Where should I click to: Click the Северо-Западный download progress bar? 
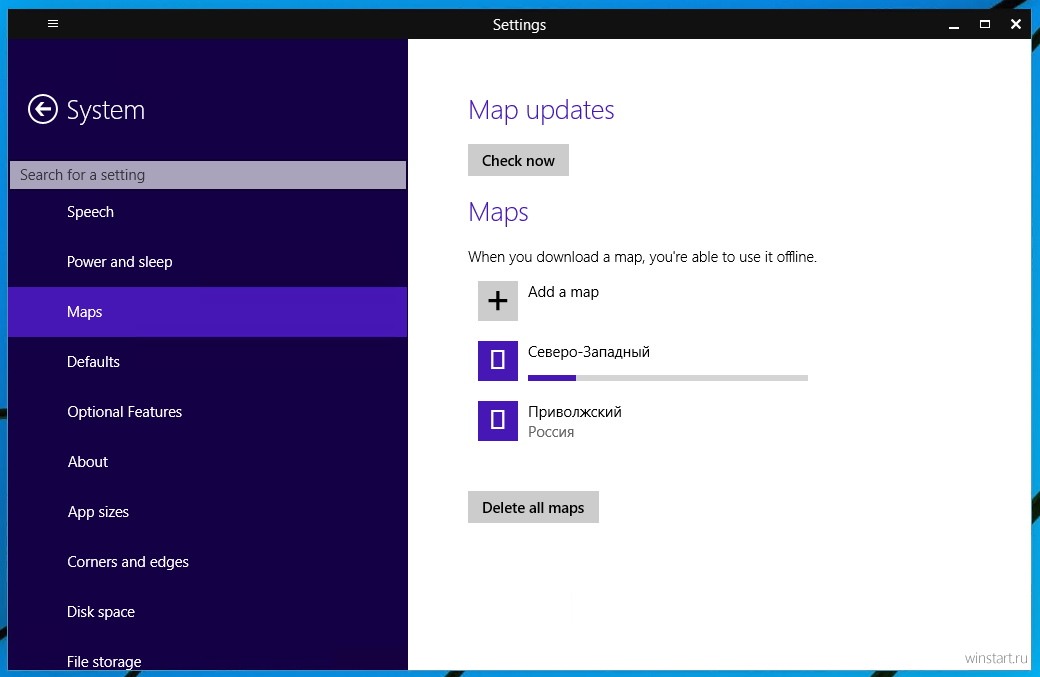pos(668,378)
